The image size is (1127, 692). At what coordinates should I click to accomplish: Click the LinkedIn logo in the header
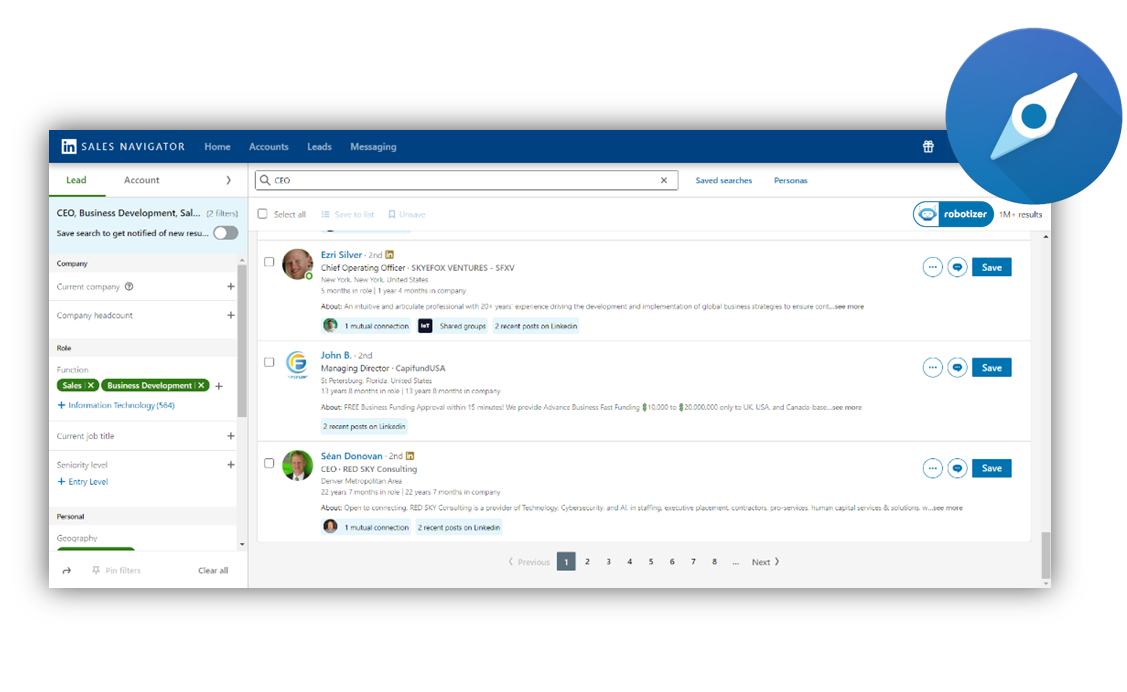point(68,147)
